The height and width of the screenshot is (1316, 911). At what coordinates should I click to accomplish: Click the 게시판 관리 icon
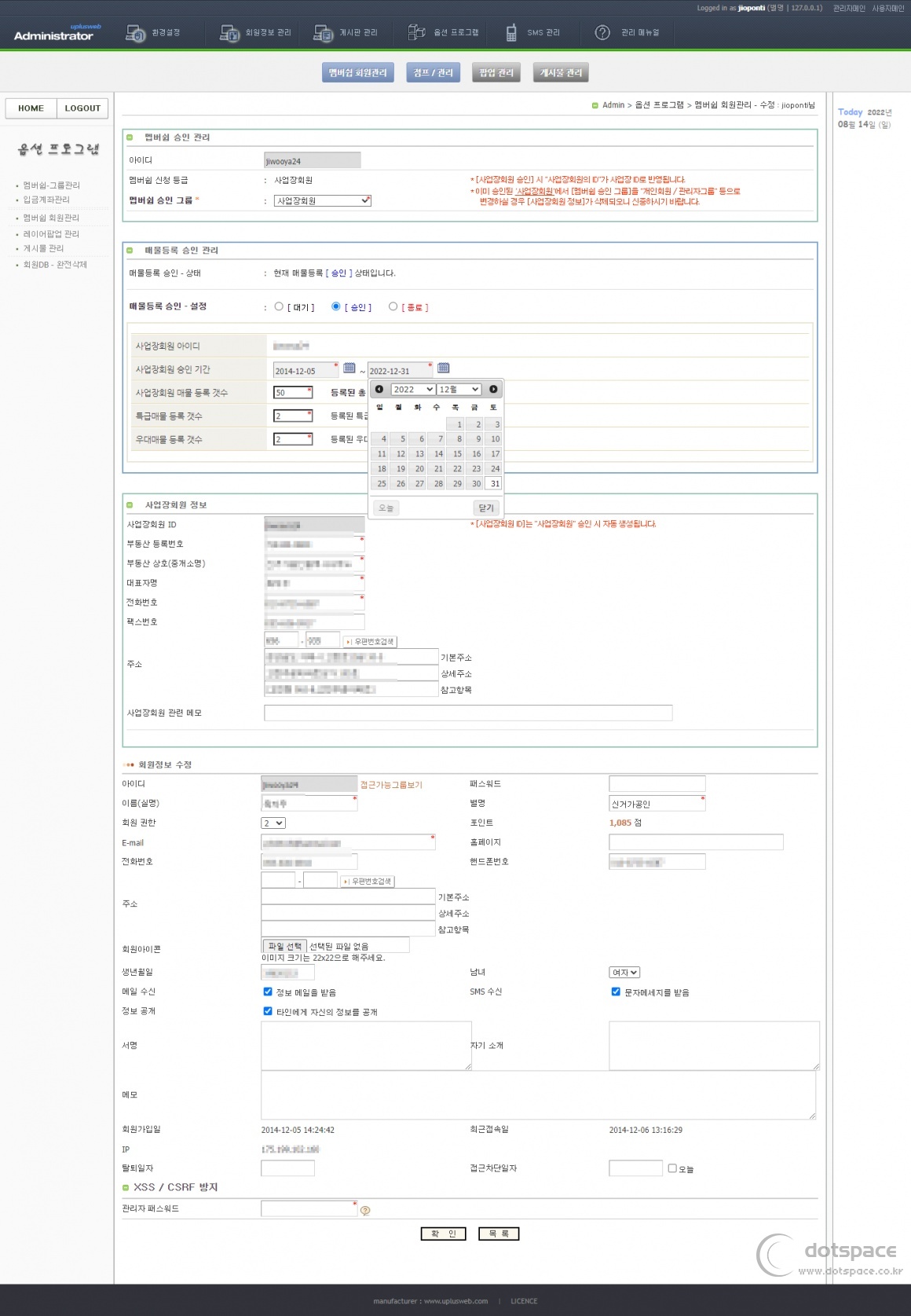point(324,33)
